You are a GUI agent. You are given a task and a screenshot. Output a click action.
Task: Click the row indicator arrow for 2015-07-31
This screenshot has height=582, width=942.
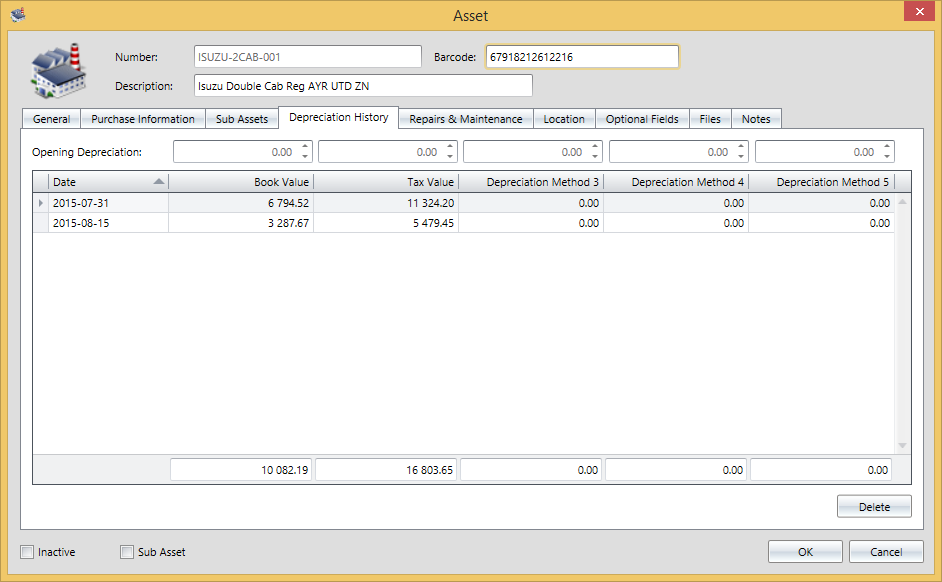coord(41,203)
